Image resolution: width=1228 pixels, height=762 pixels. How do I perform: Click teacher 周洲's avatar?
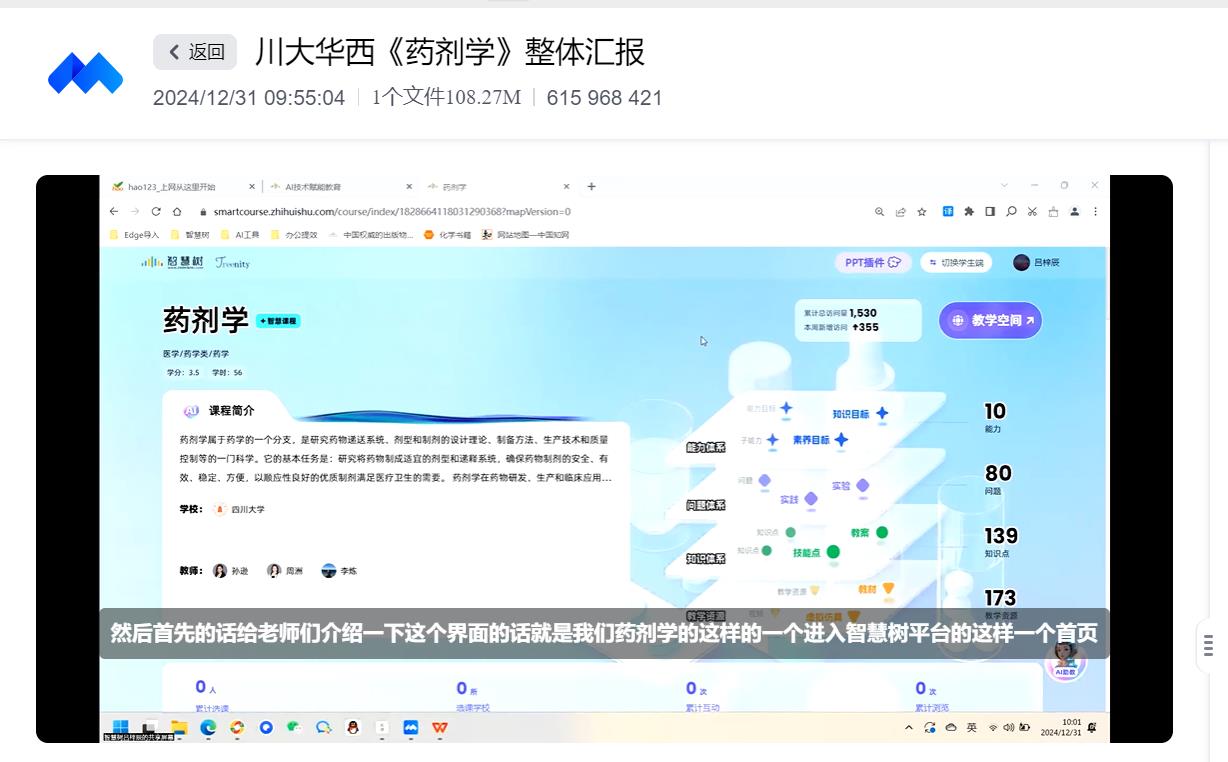pos(274,571)
